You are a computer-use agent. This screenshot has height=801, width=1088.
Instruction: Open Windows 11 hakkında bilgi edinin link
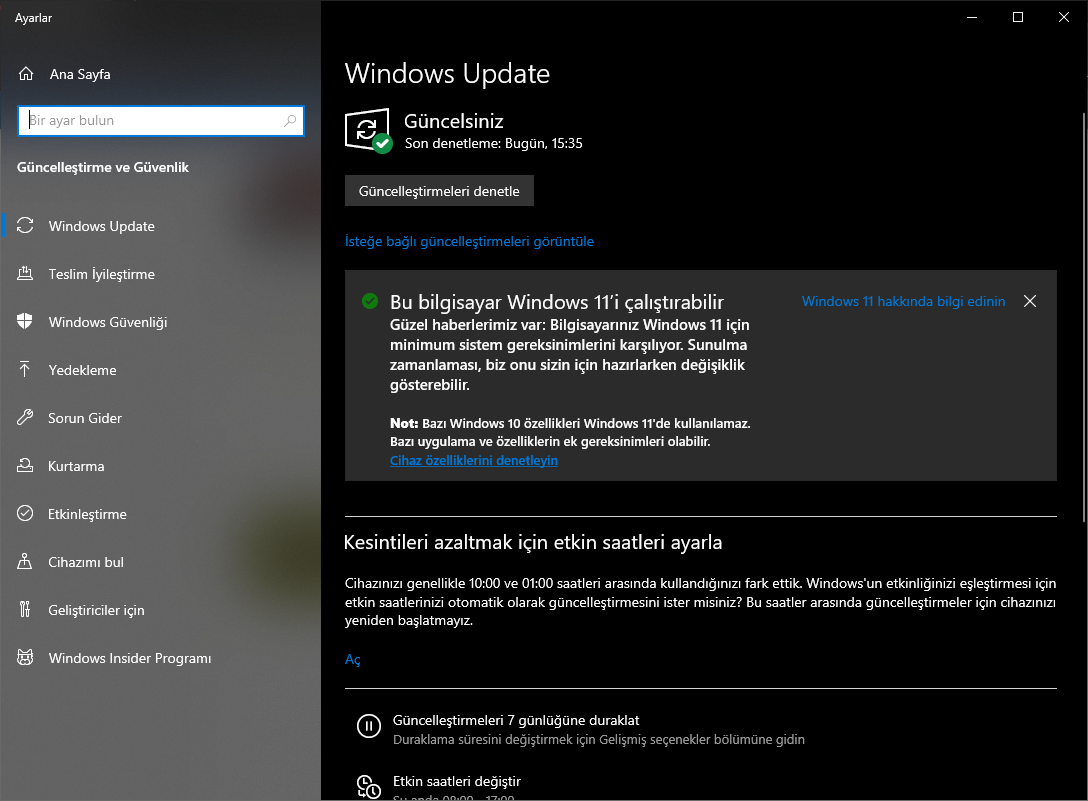(x=903, y=301)
